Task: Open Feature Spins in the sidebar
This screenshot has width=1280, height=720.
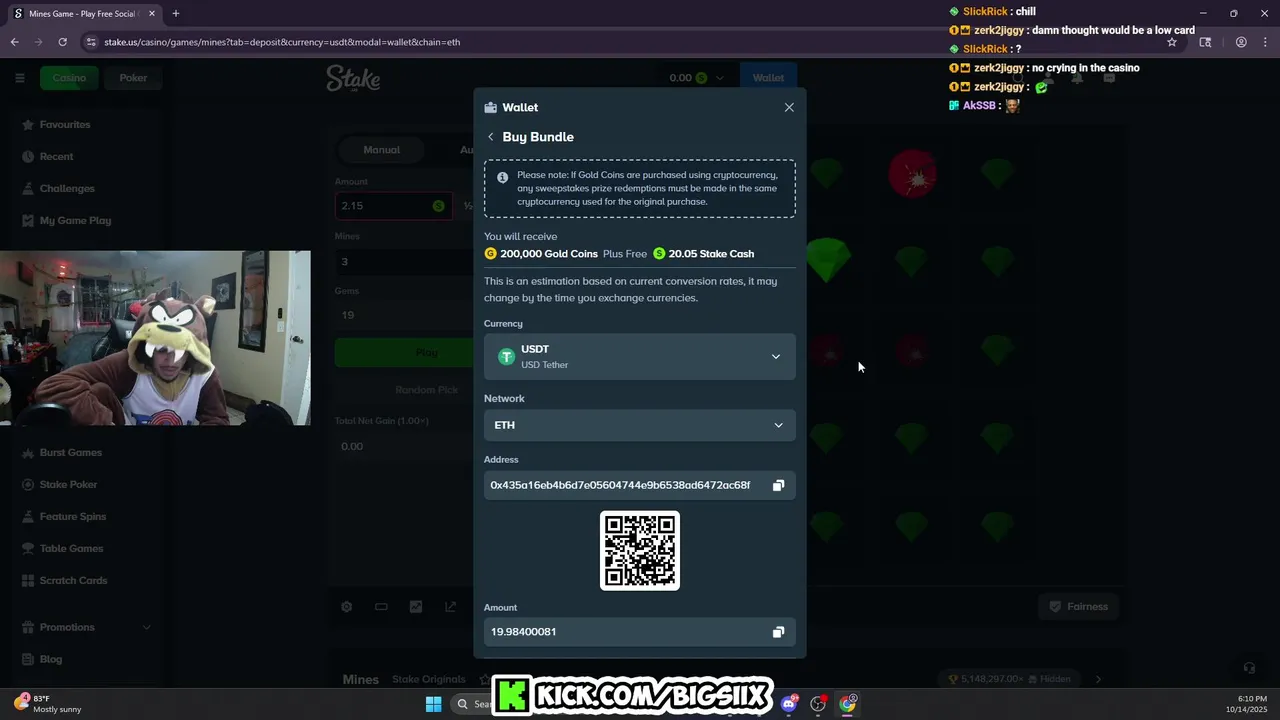Action: [72, 517]
